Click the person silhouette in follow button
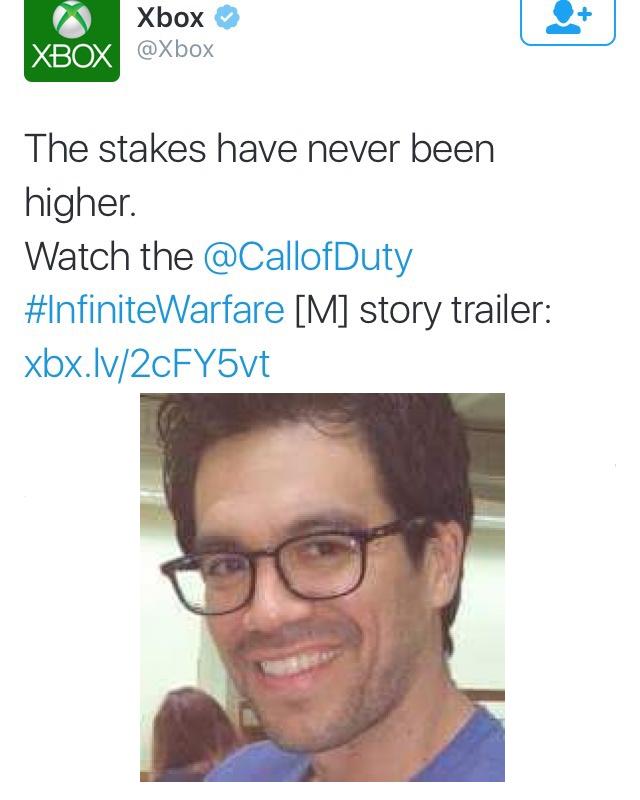 tap(563, 20)
